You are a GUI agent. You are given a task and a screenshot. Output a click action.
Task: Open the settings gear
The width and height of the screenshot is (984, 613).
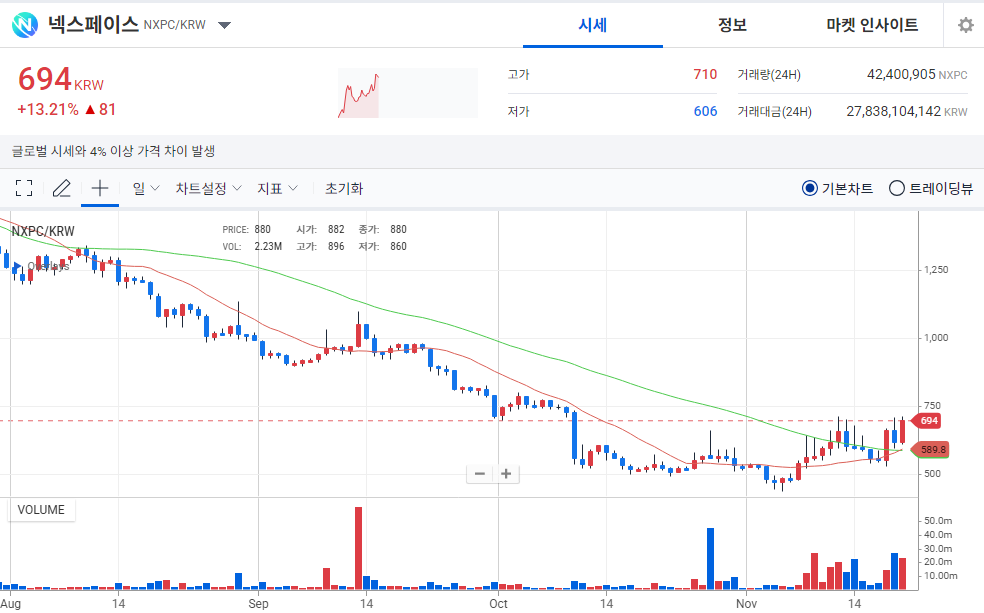pos(964,24)
